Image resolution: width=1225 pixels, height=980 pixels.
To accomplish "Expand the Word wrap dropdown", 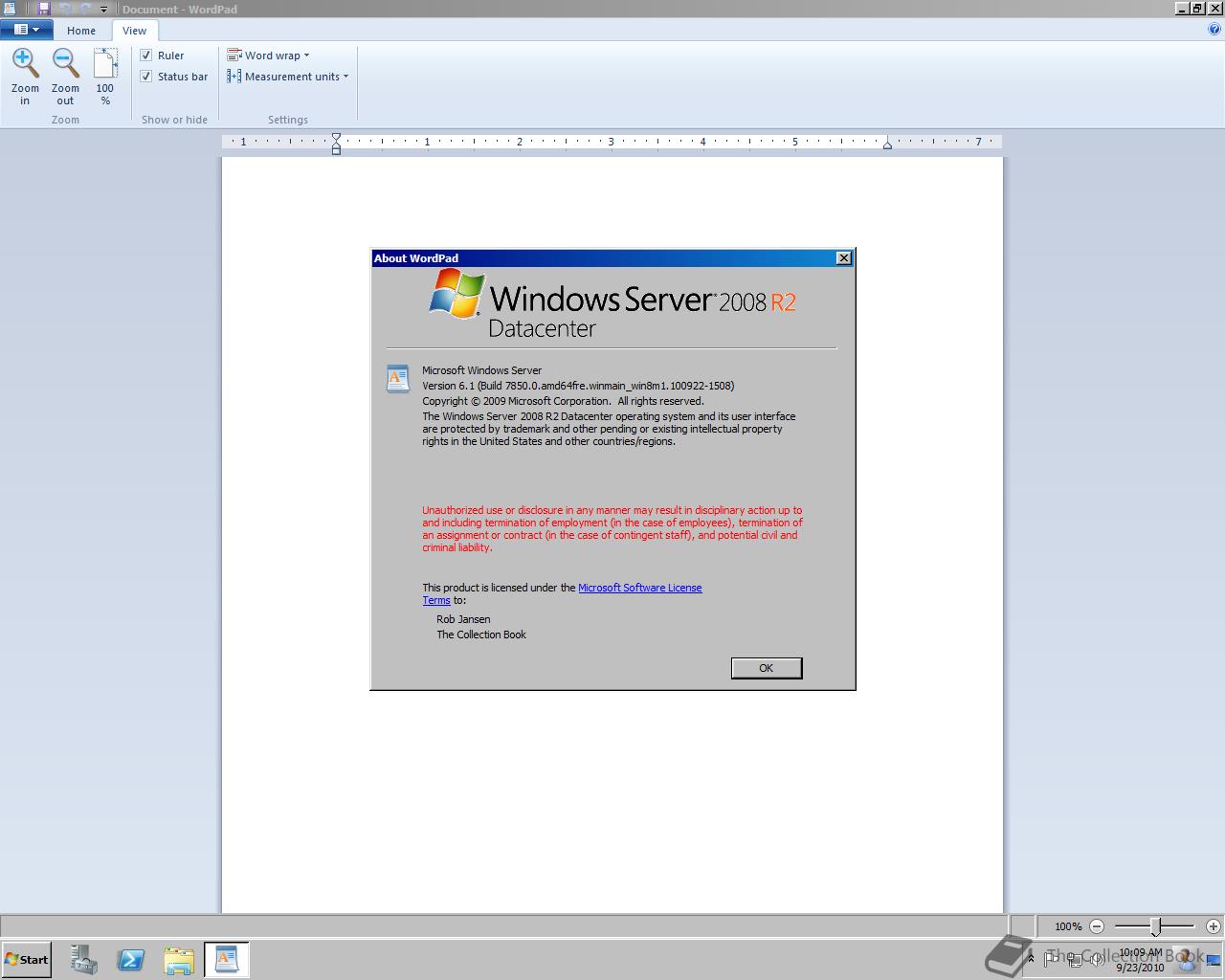I will [268, 56].
